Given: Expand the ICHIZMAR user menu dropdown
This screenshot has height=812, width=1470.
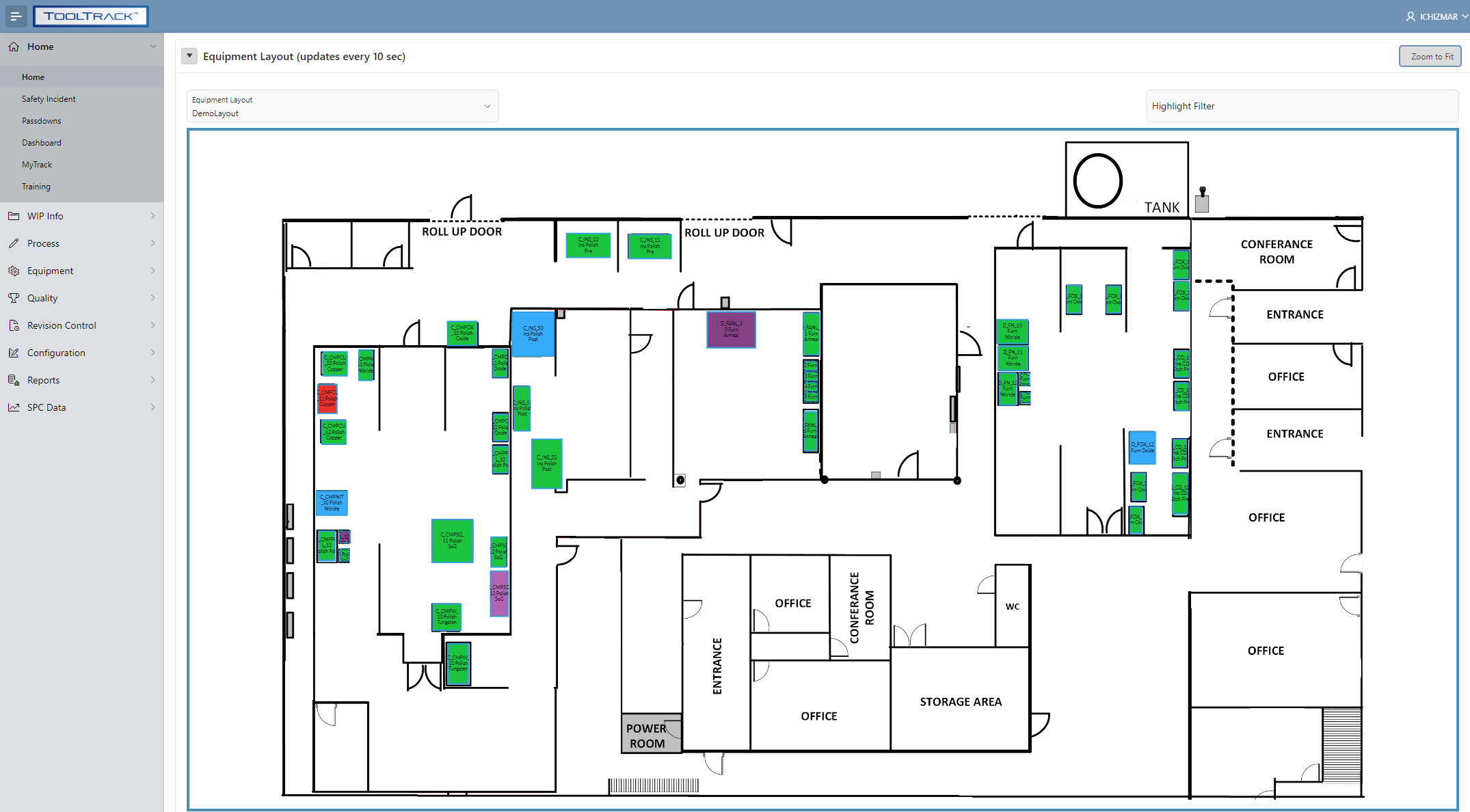Looking at the screenshot, I should (1463, 16).
